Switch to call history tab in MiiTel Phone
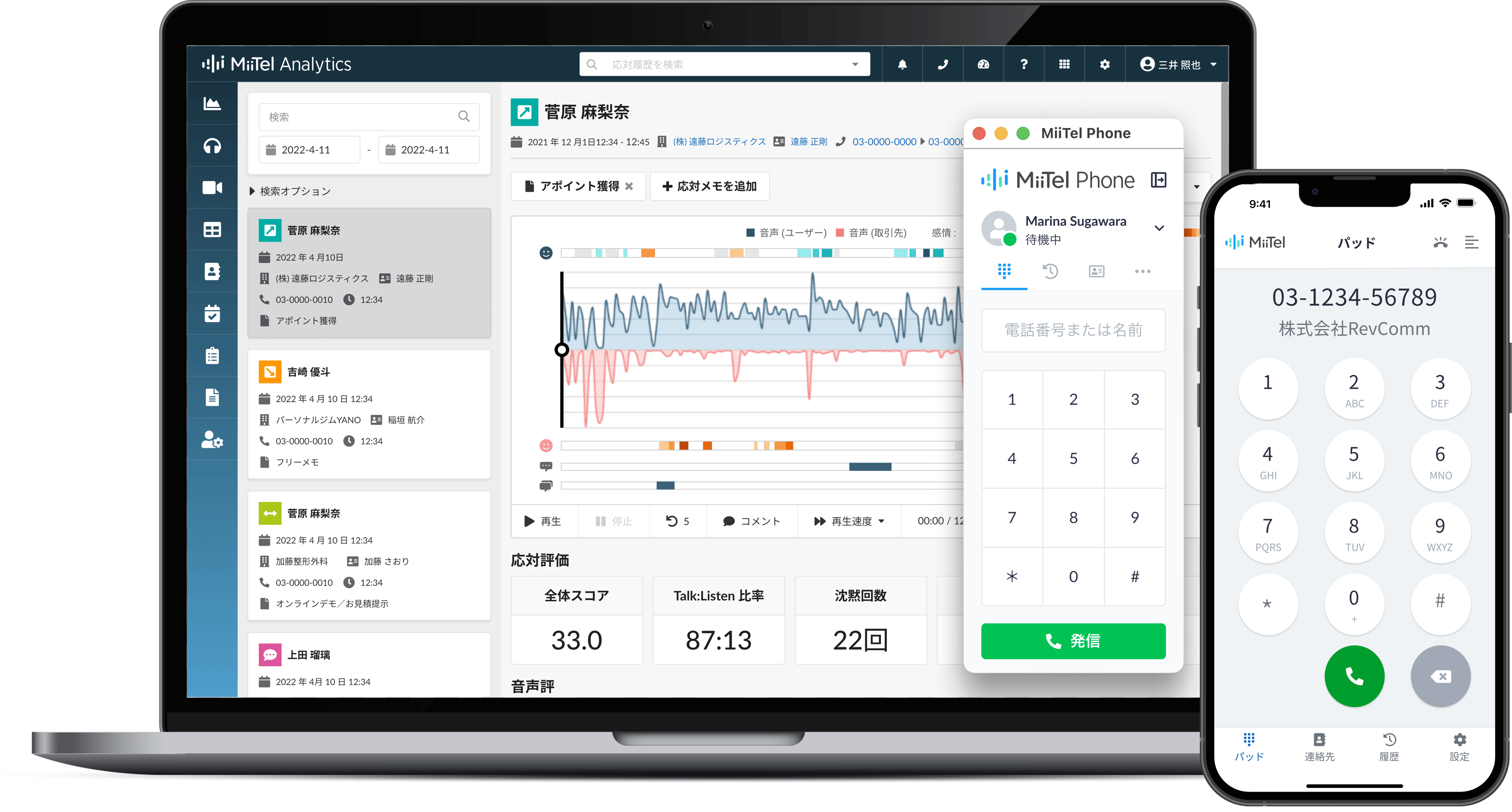1512x812 pixels. click(x=1050, y=271)
